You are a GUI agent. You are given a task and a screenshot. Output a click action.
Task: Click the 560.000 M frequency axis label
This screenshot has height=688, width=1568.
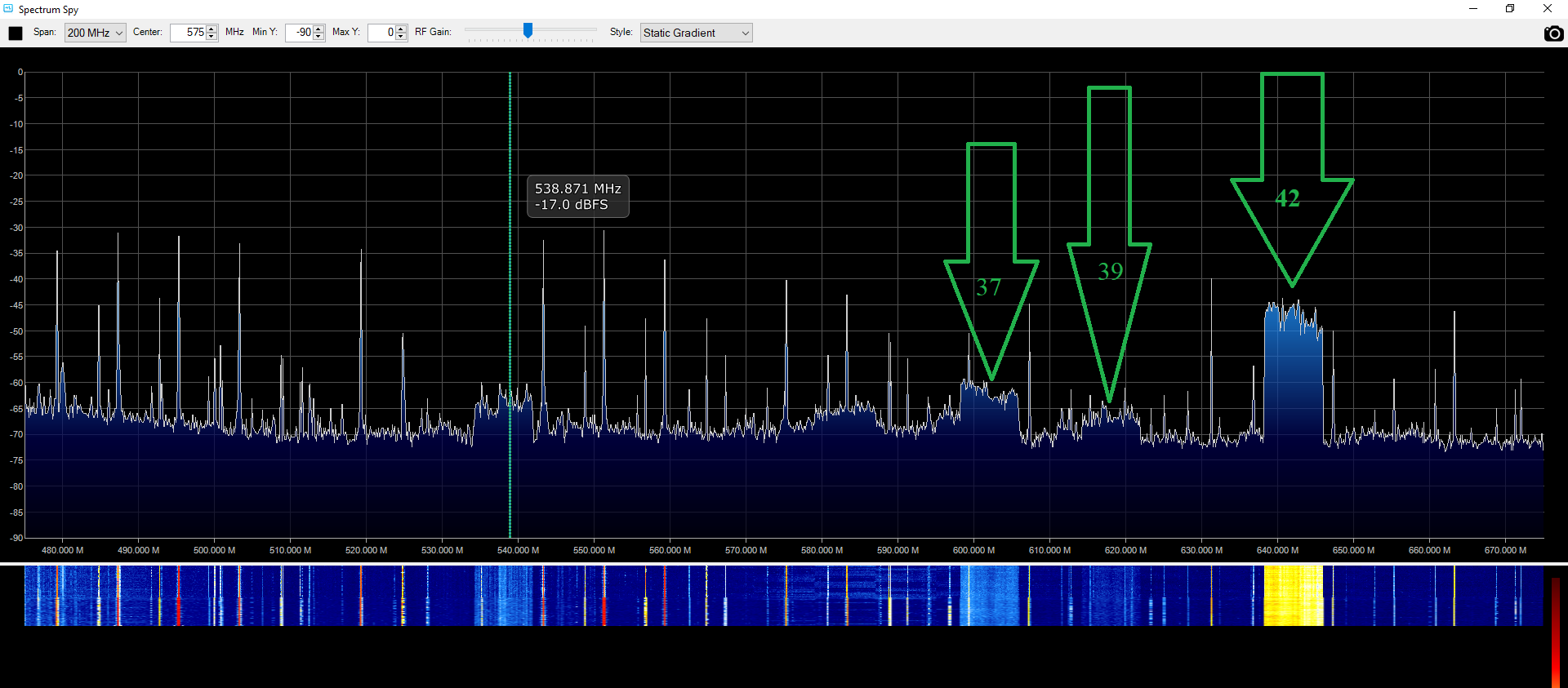[670, 550]
